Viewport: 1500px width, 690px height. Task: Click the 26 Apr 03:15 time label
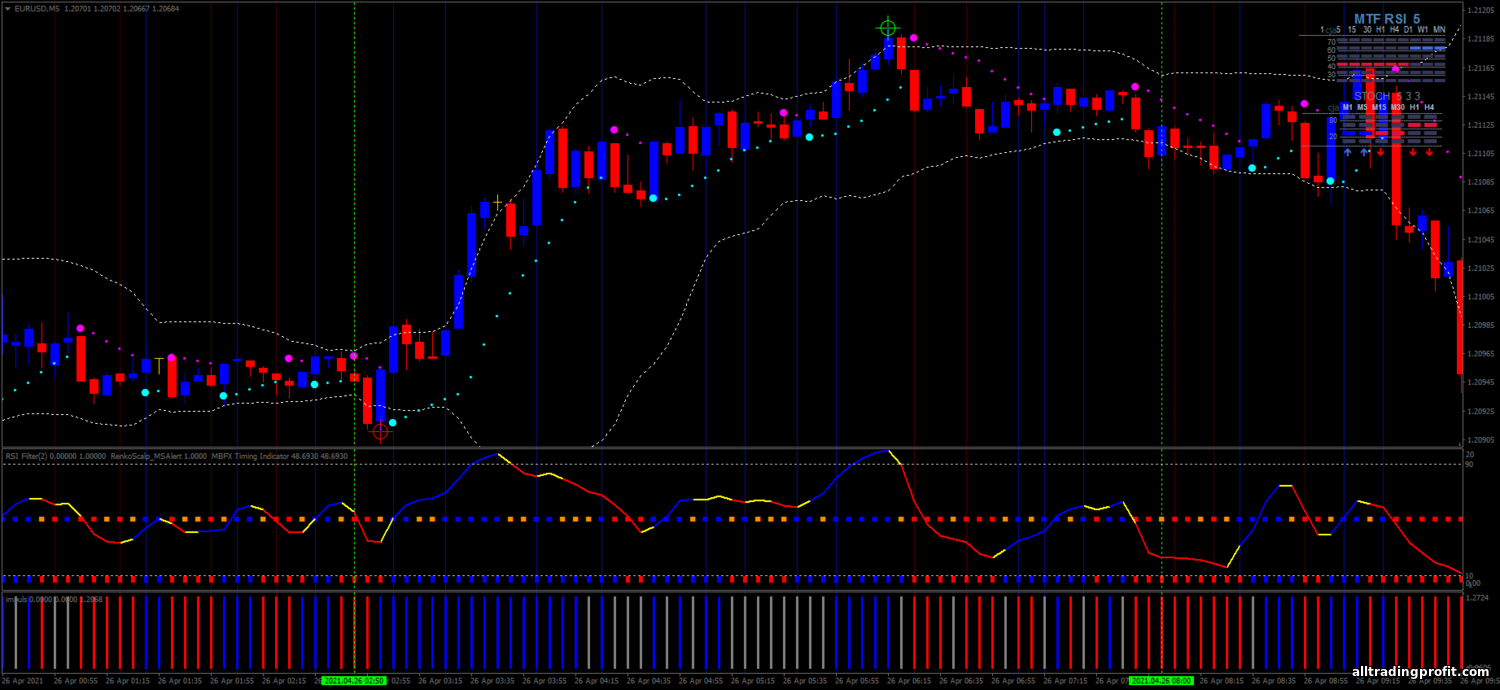(441, 680)
